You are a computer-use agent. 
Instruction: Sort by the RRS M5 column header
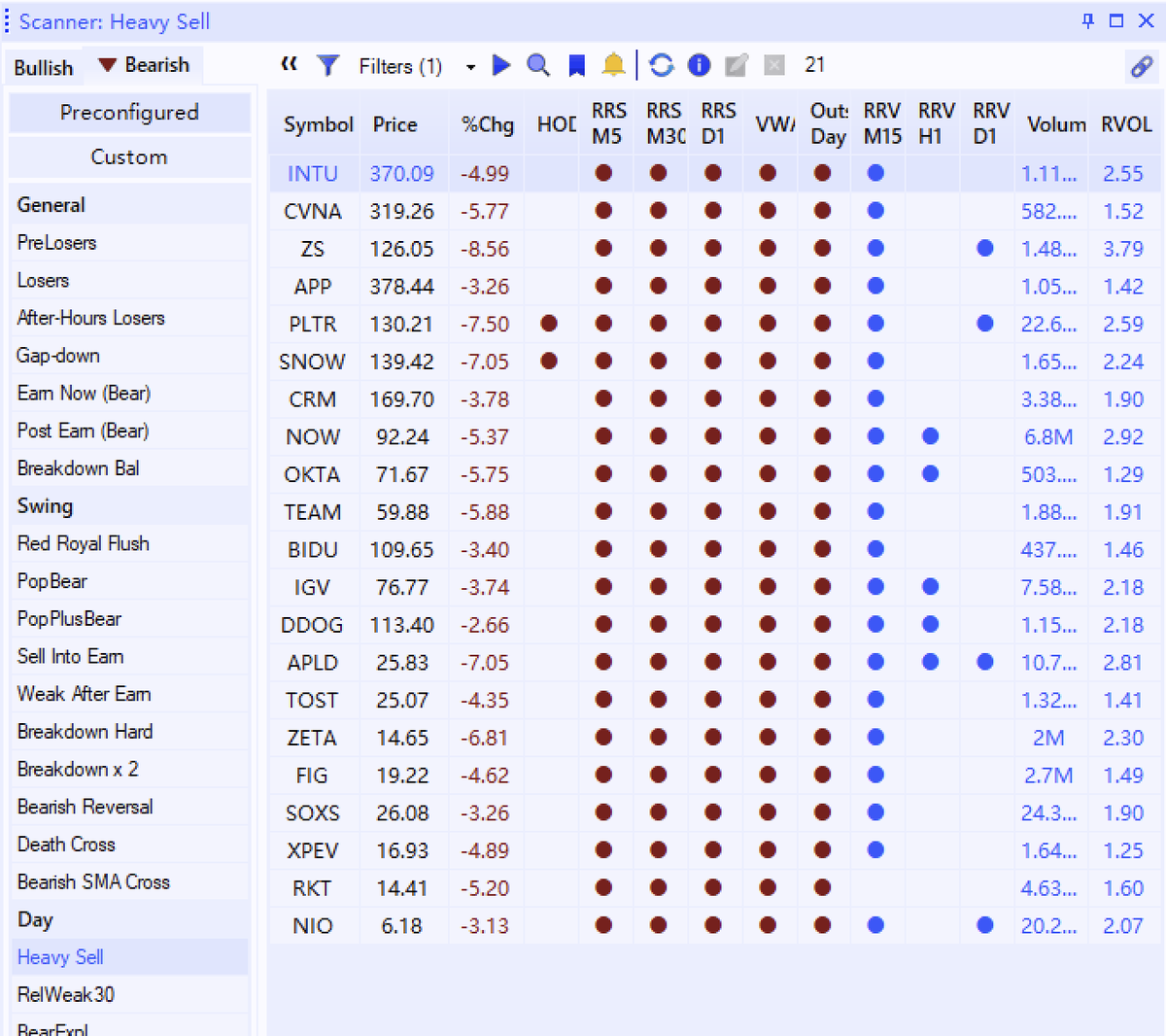[x=608, y=124]
